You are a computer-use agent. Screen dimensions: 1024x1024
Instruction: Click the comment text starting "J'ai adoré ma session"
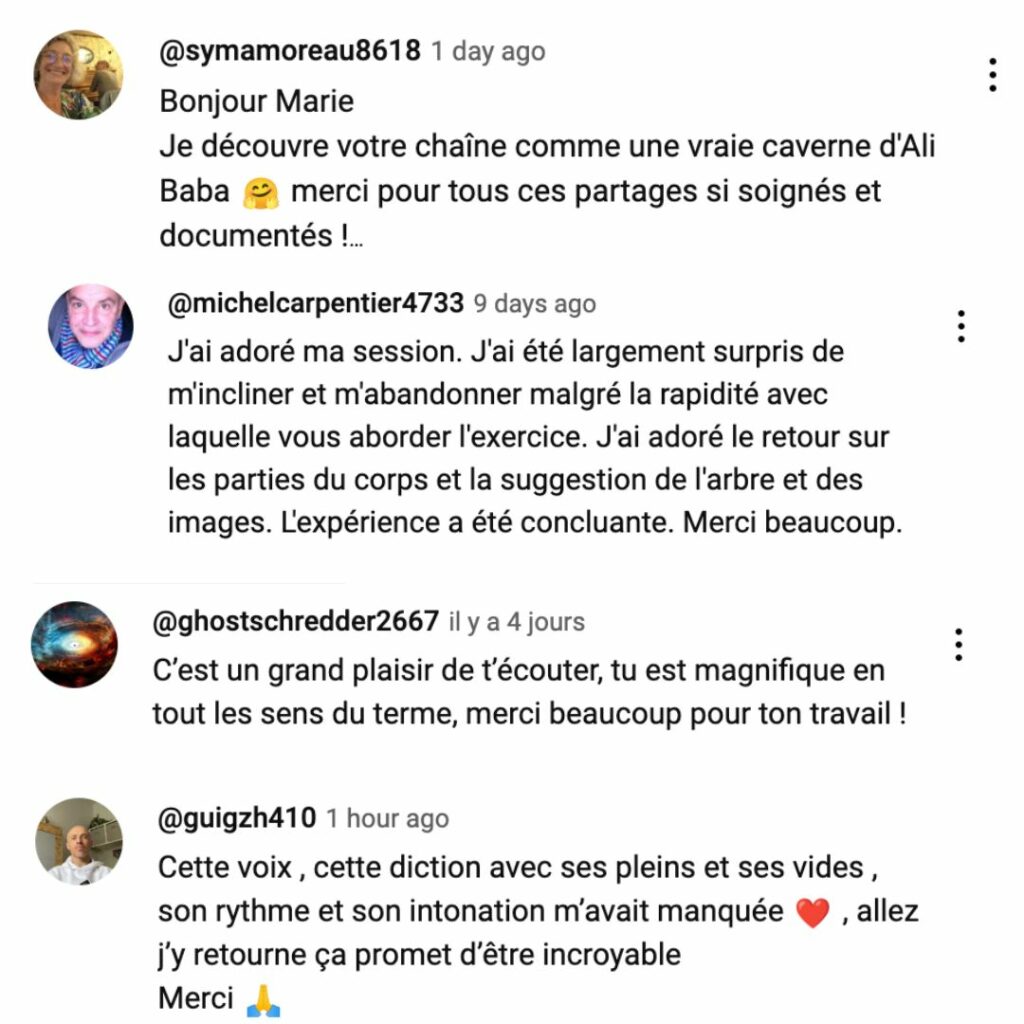(x=534, y=437)
